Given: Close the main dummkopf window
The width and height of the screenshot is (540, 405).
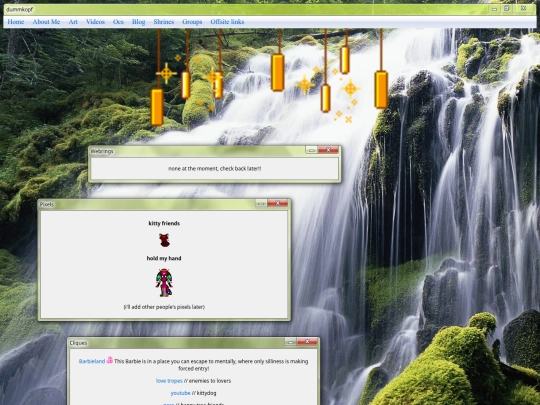Looking at the screenshot, I should [x=523, y=9].
